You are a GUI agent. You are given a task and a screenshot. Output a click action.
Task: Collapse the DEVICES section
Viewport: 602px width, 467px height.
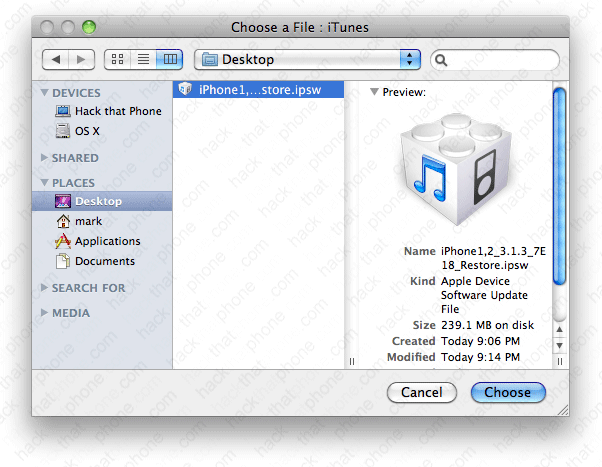coord(44,93)
